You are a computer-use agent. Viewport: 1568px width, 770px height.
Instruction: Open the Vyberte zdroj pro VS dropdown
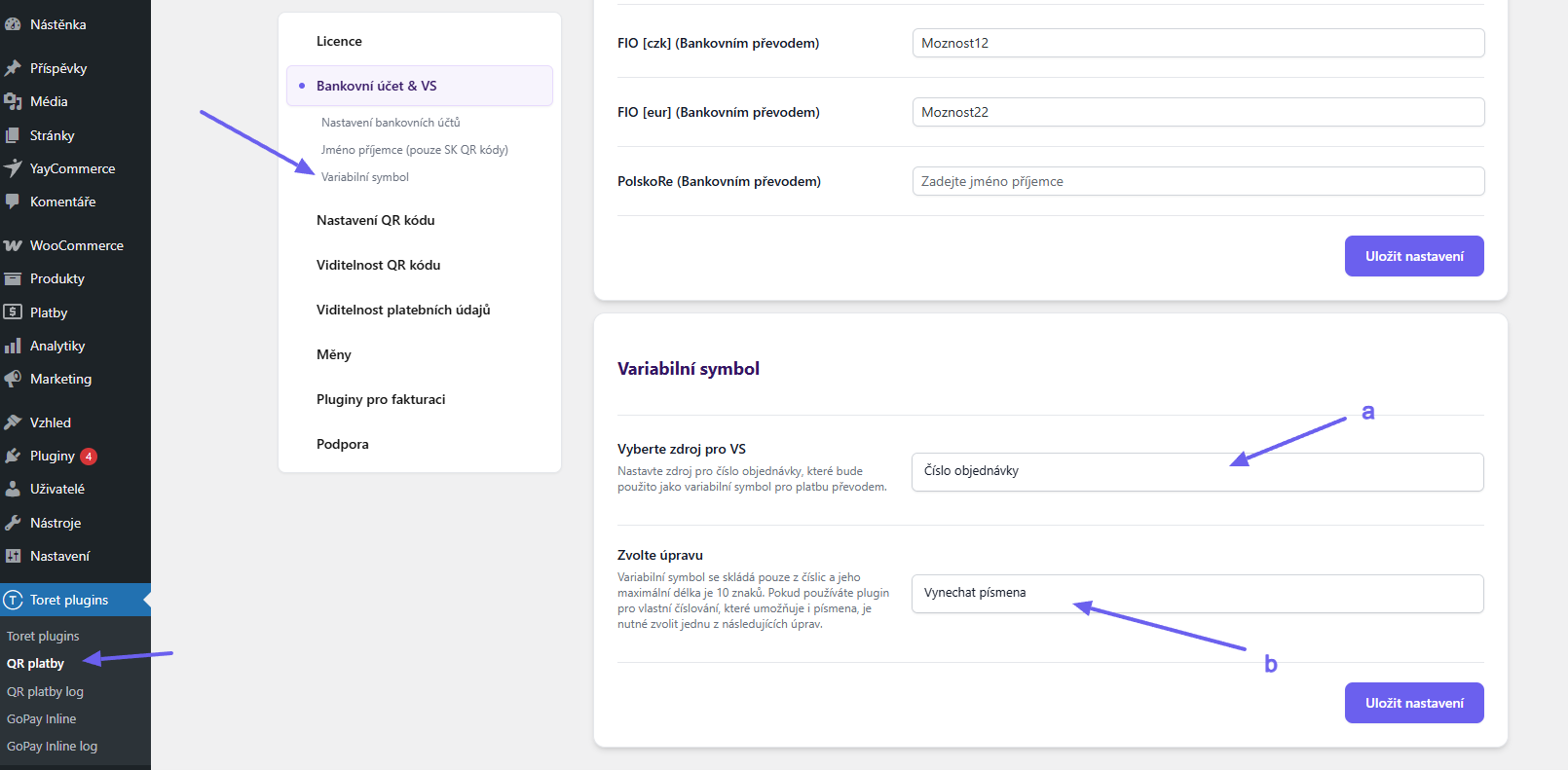pos(1198,471)
